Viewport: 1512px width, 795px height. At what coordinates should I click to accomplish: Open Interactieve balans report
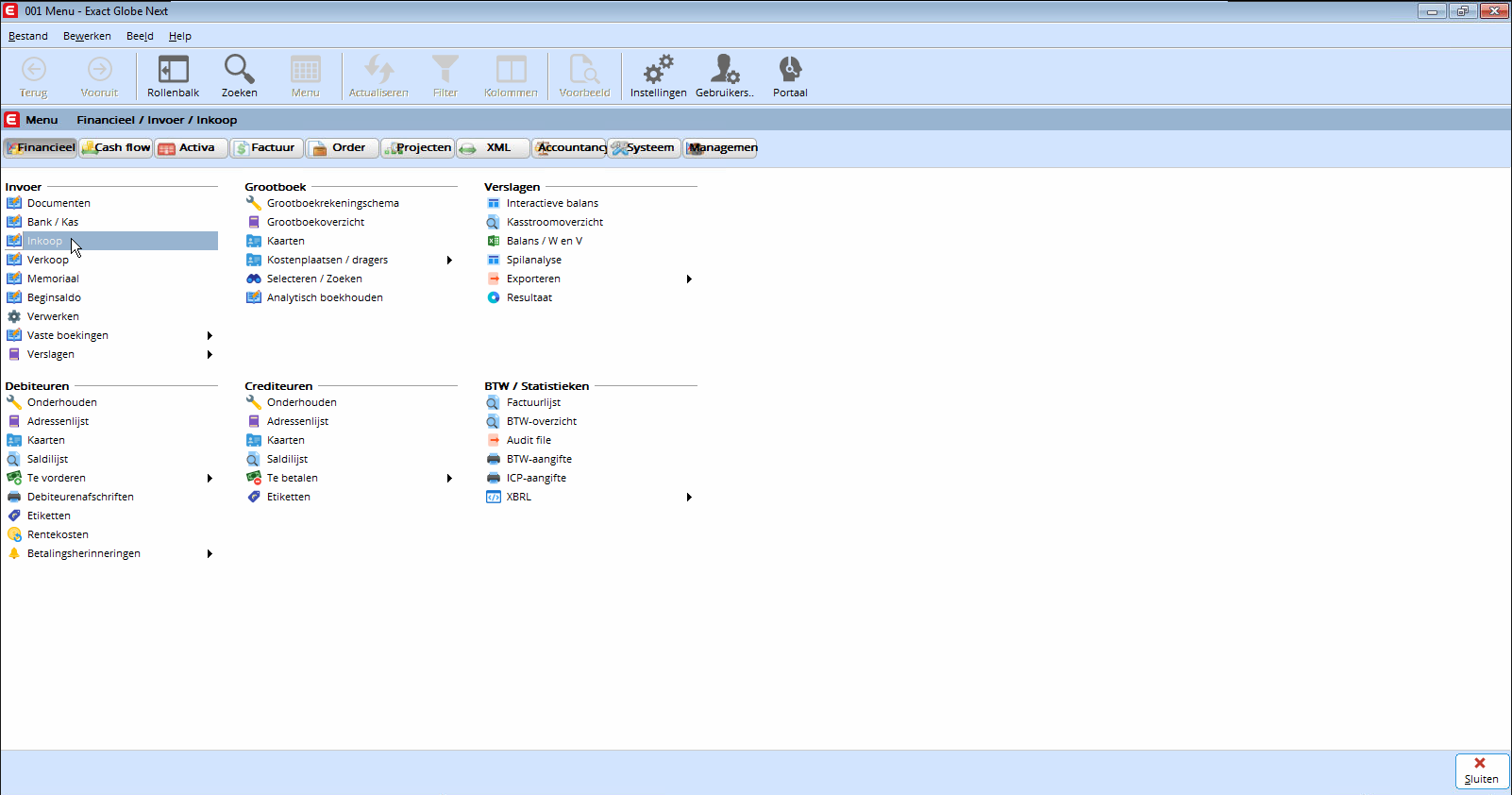552,203
